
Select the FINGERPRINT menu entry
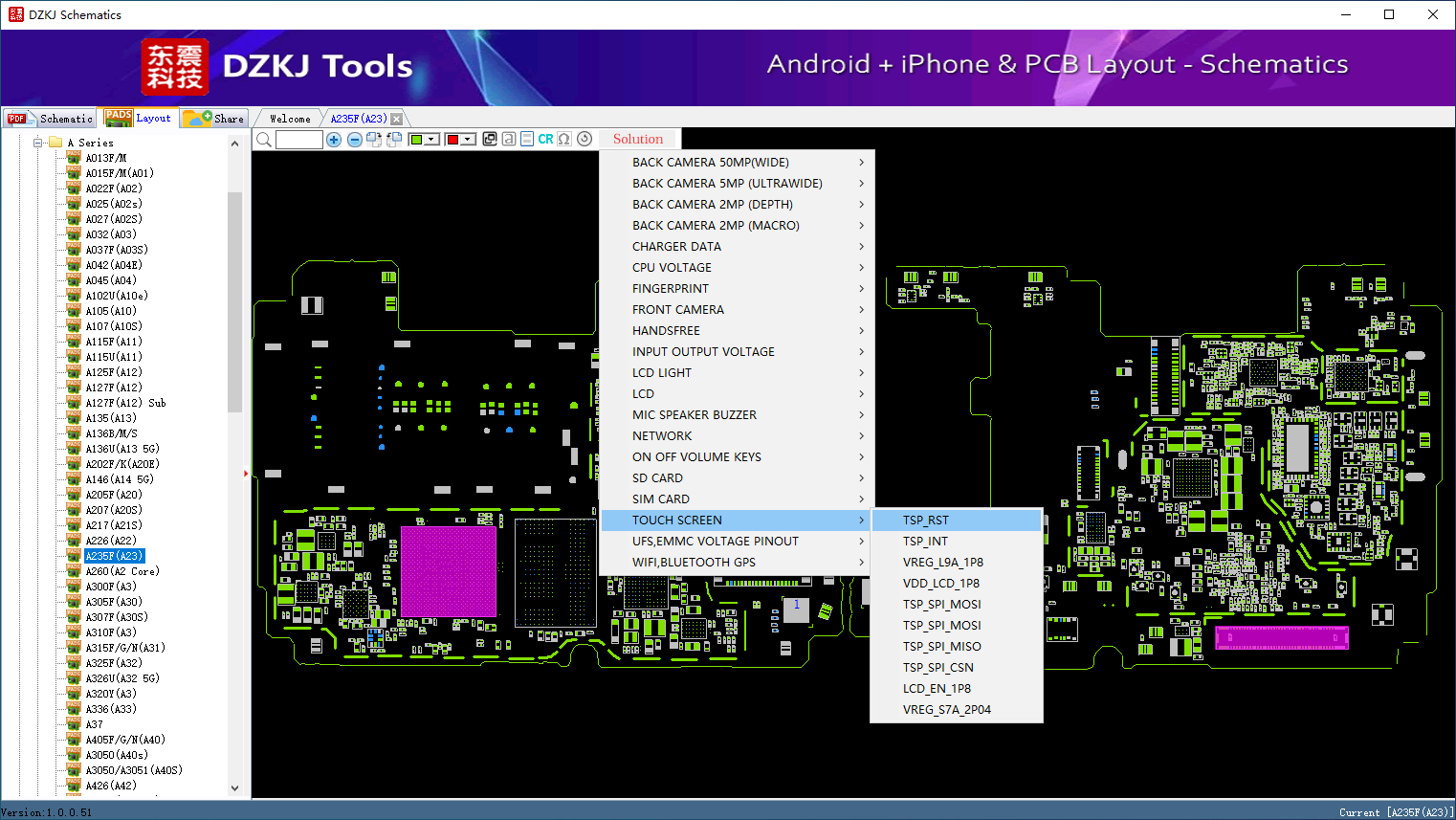pos(734,289)
